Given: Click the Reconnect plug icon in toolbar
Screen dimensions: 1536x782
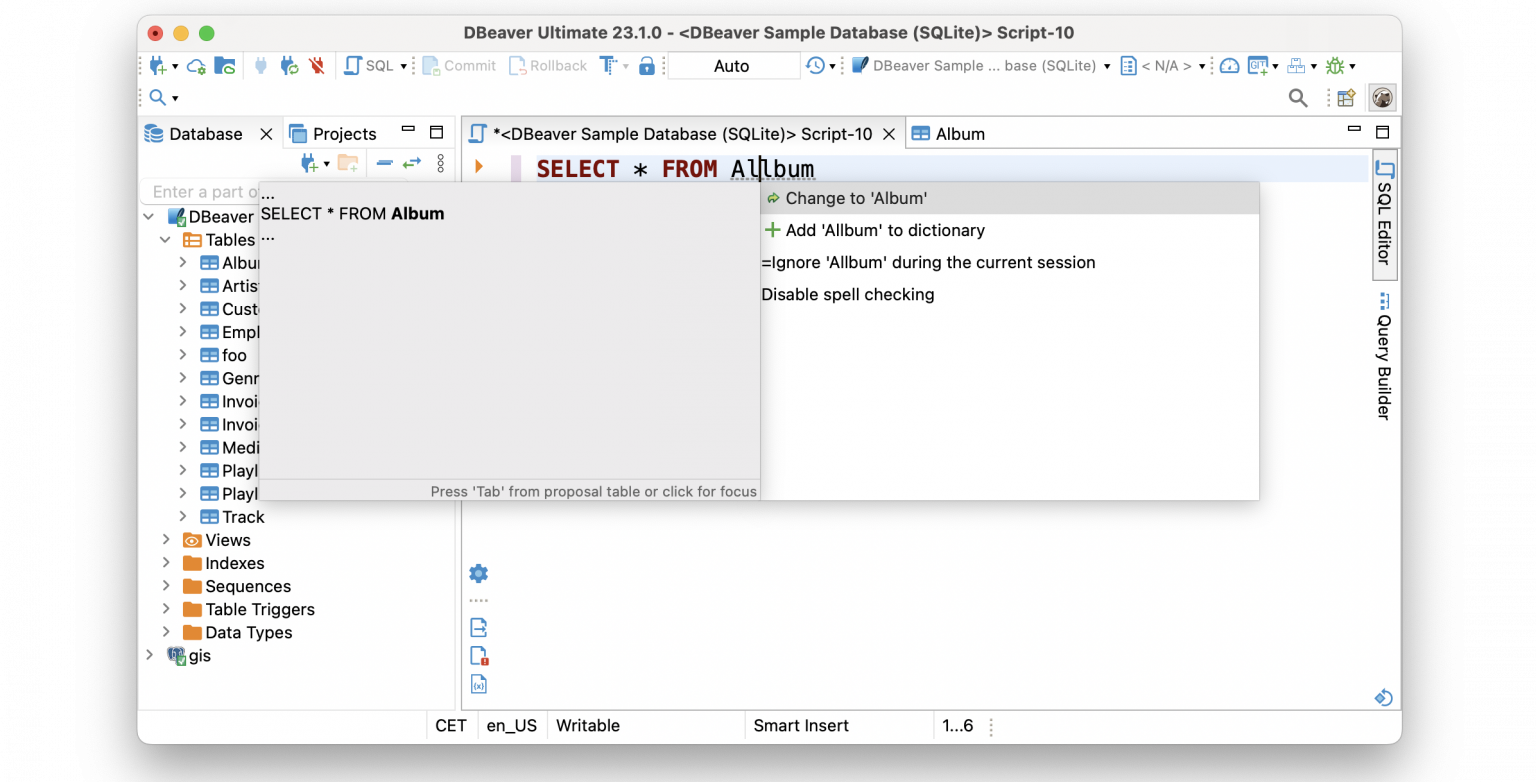Looking at the screenshot, I should (x=290, y=66).
